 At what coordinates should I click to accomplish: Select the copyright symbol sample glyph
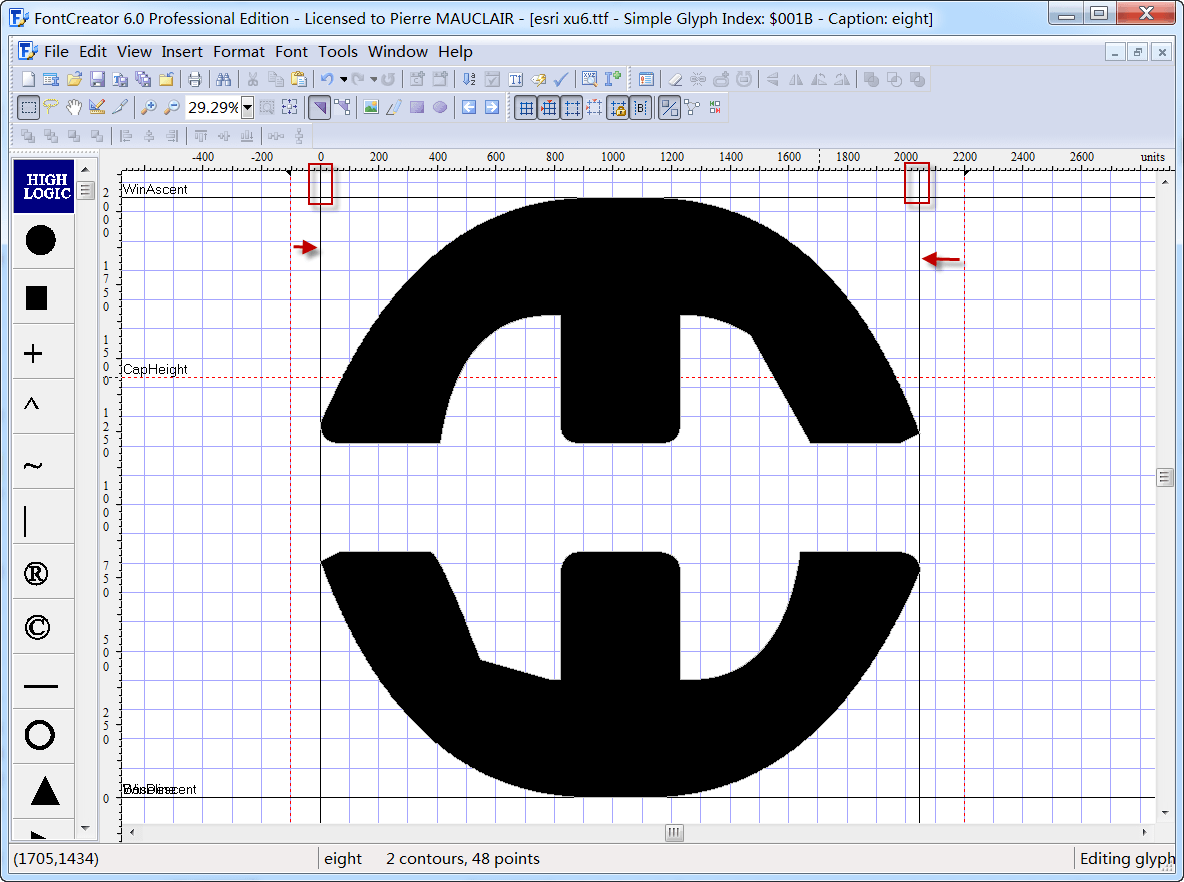[38, 628]
